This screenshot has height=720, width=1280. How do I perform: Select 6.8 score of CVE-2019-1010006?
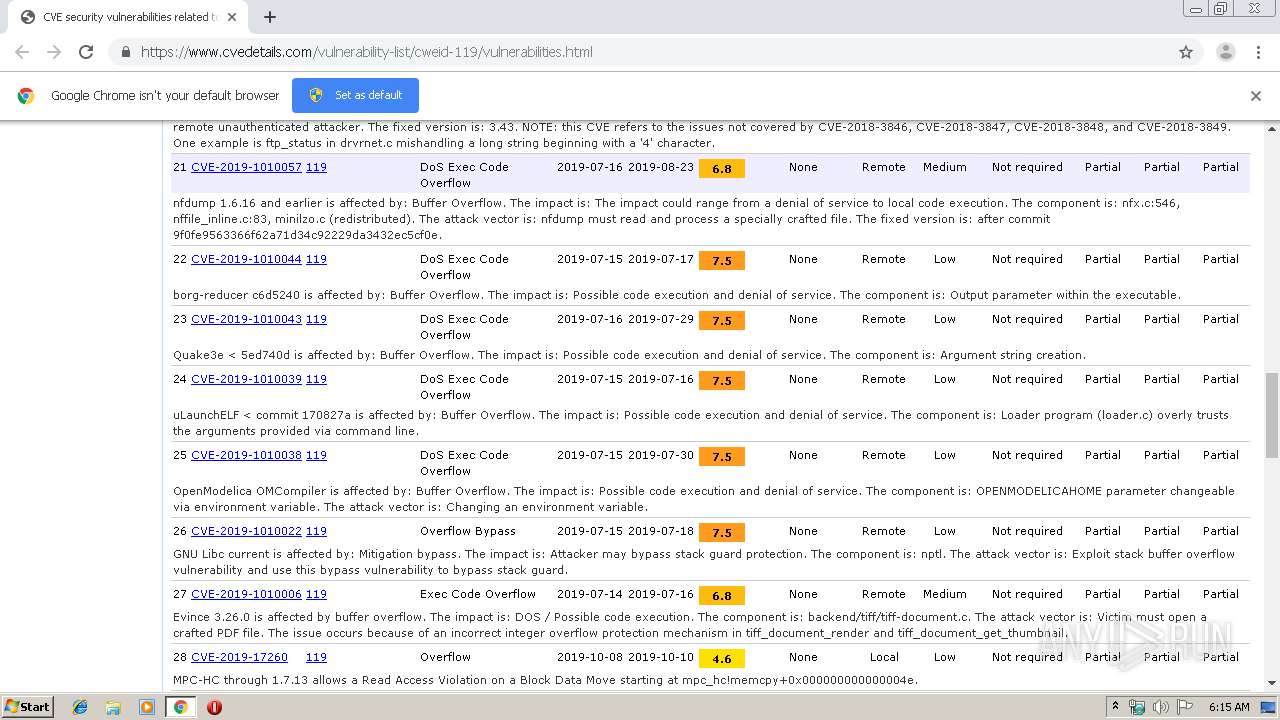[x=722, y=596]
